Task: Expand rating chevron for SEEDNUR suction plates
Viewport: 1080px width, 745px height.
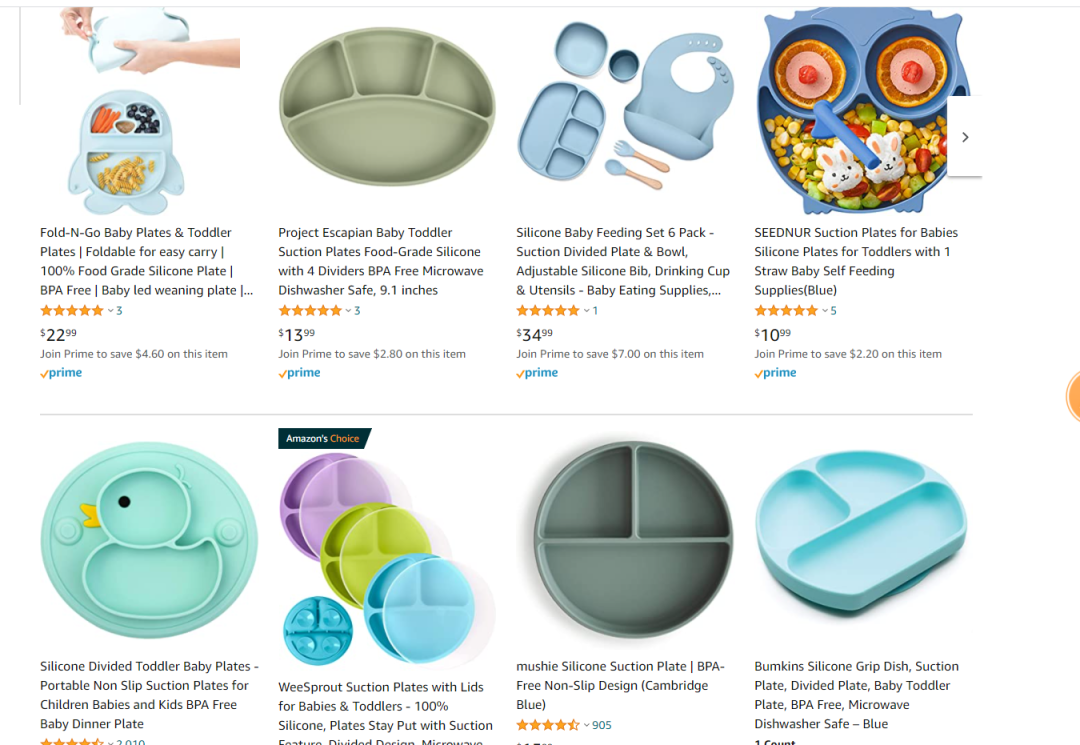Action: pyautogui.click(x=825, y=311)
